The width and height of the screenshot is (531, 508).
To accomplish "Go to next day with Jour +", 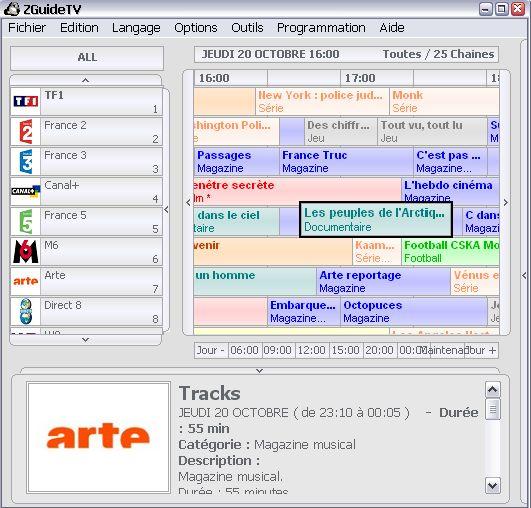I will (482, 350).
